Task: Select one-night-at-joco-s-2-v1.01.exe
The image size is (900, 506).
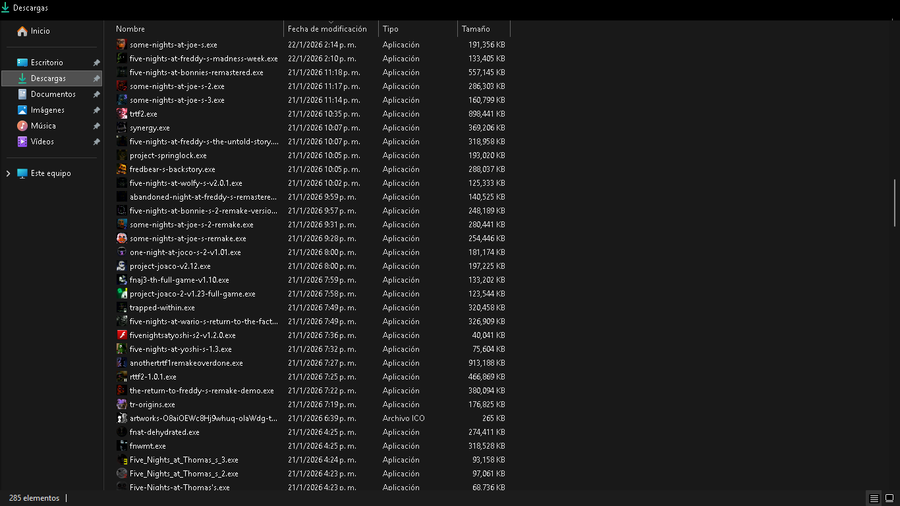Action: pos(185,252)
